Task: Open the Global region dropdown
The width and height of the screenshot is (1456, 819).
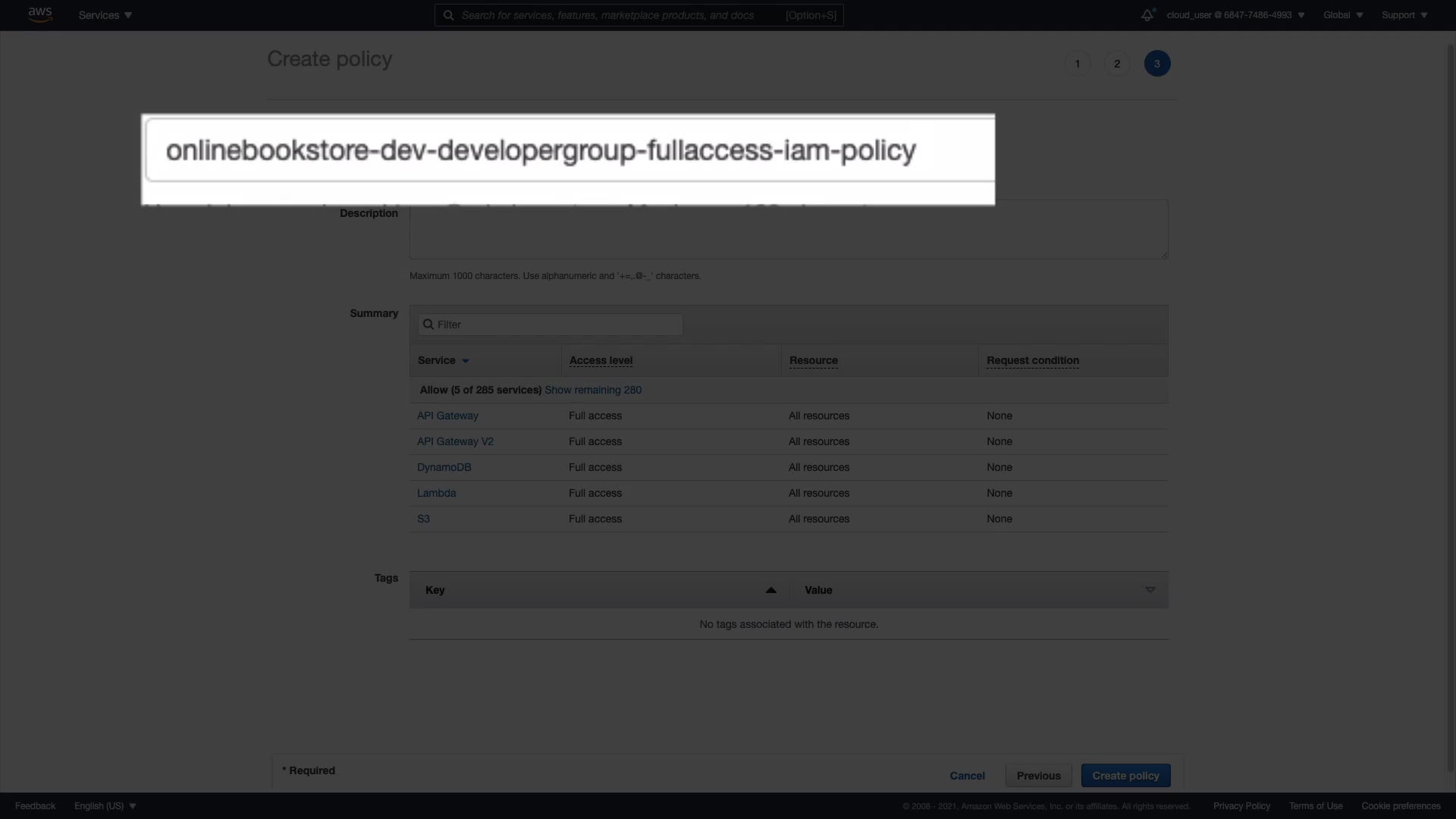Action: point(1342,15)
